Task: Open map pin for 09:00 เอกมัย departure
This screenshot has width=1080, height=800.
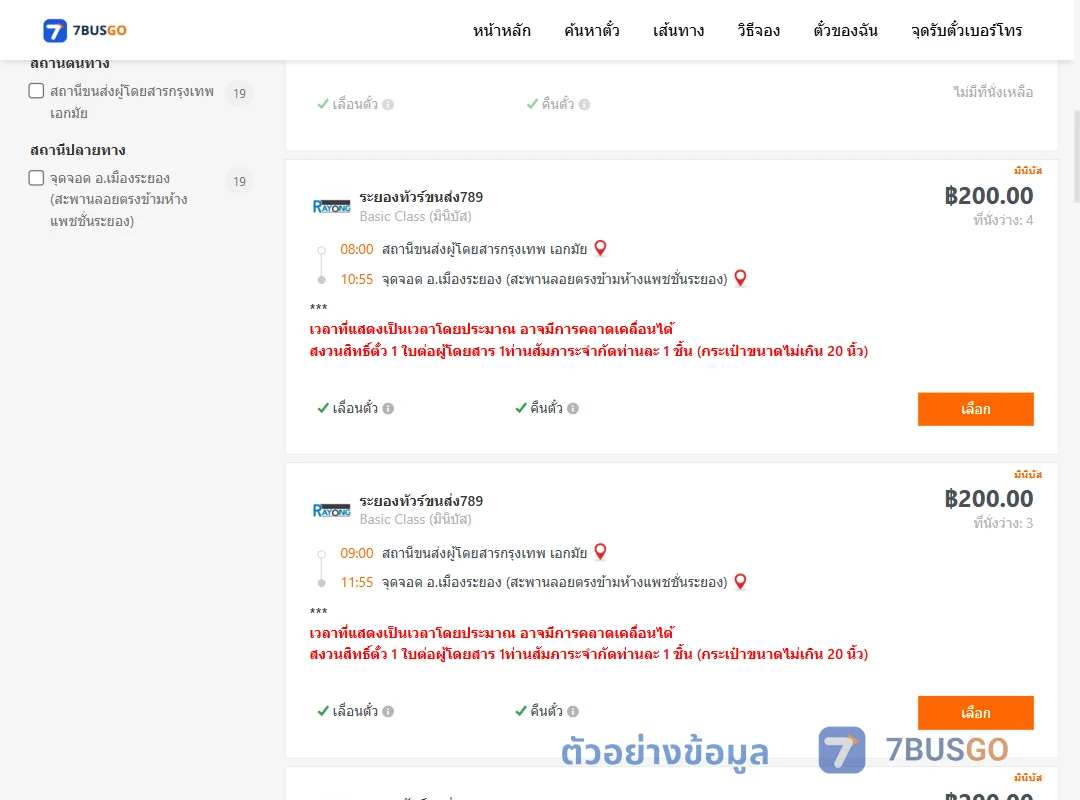Action: click(x=601, y=551)
